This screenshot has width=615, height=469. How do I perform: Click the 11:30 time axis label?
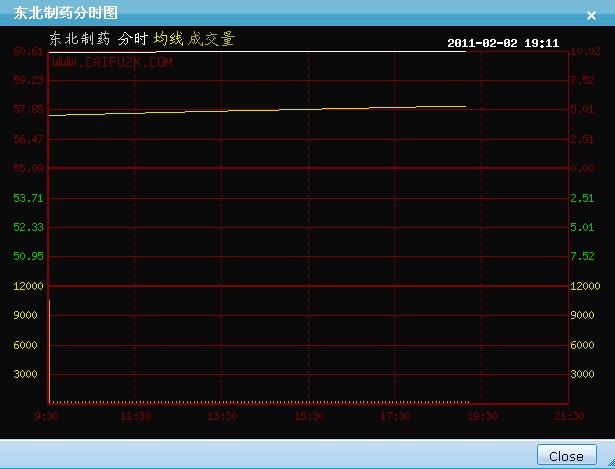tap(135, 416)
